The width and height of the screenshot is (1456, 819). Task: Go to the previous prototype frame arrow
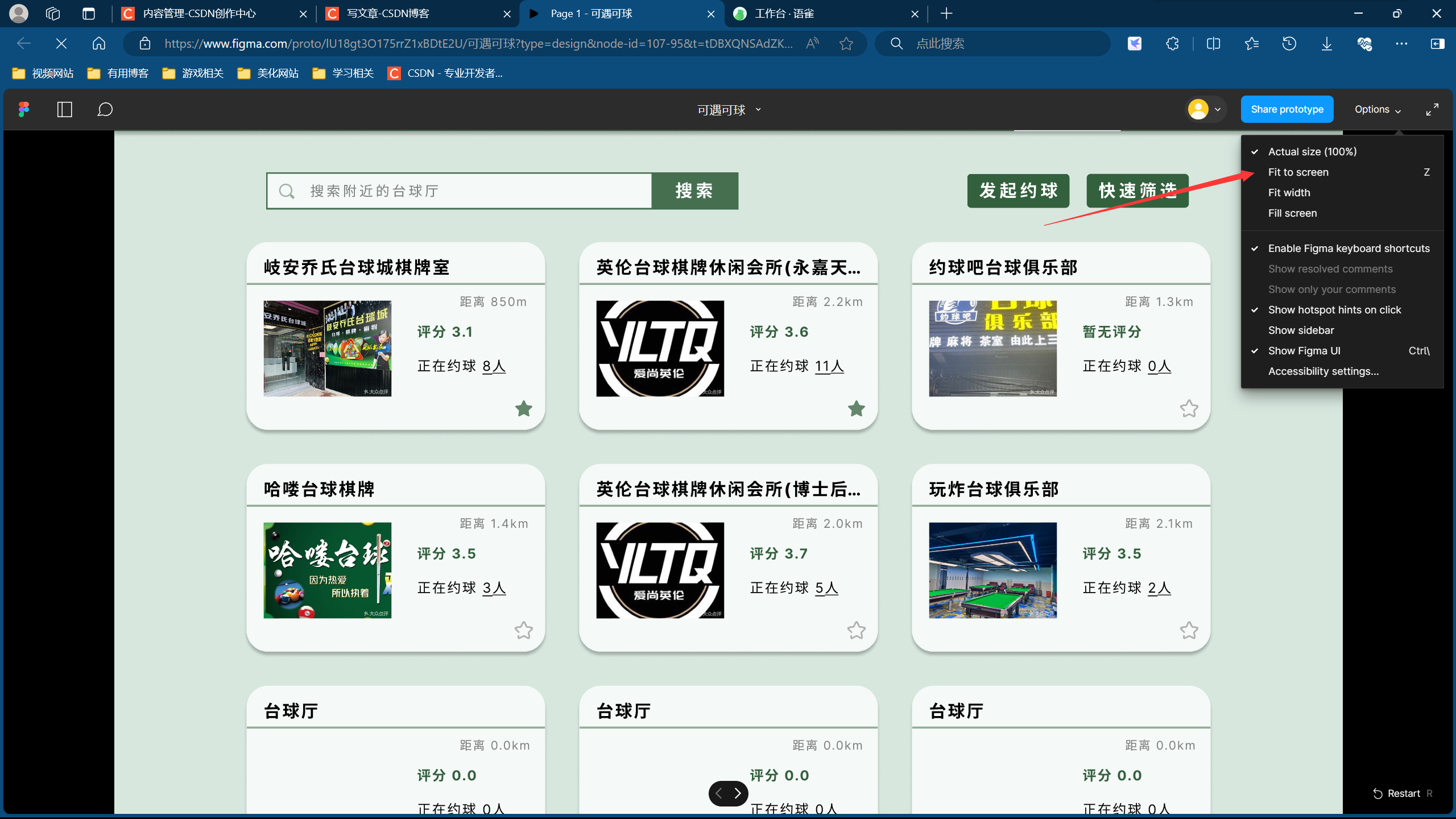tap(719, 793)
